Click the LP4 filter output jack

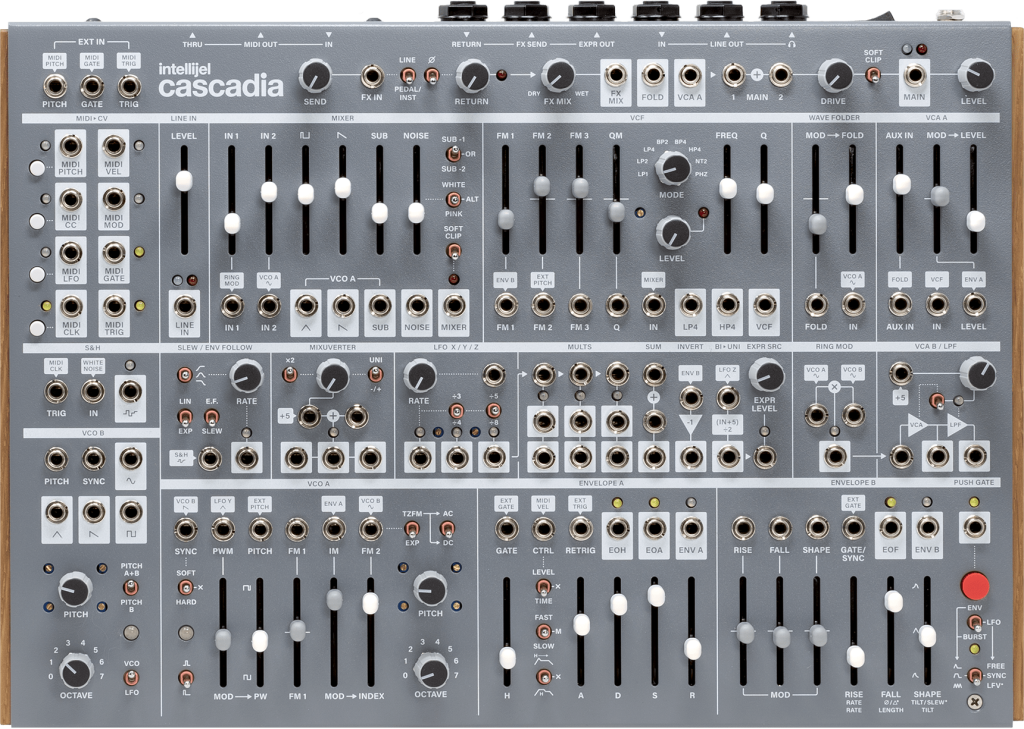690,305
